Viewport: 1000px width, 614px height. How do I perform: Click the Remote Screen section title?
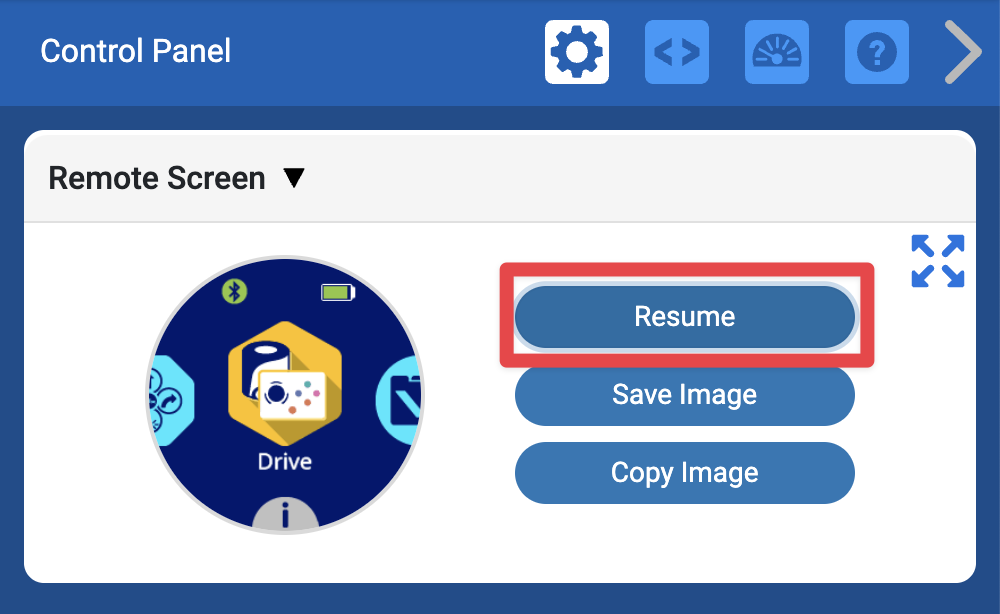(x=157, y=178)
